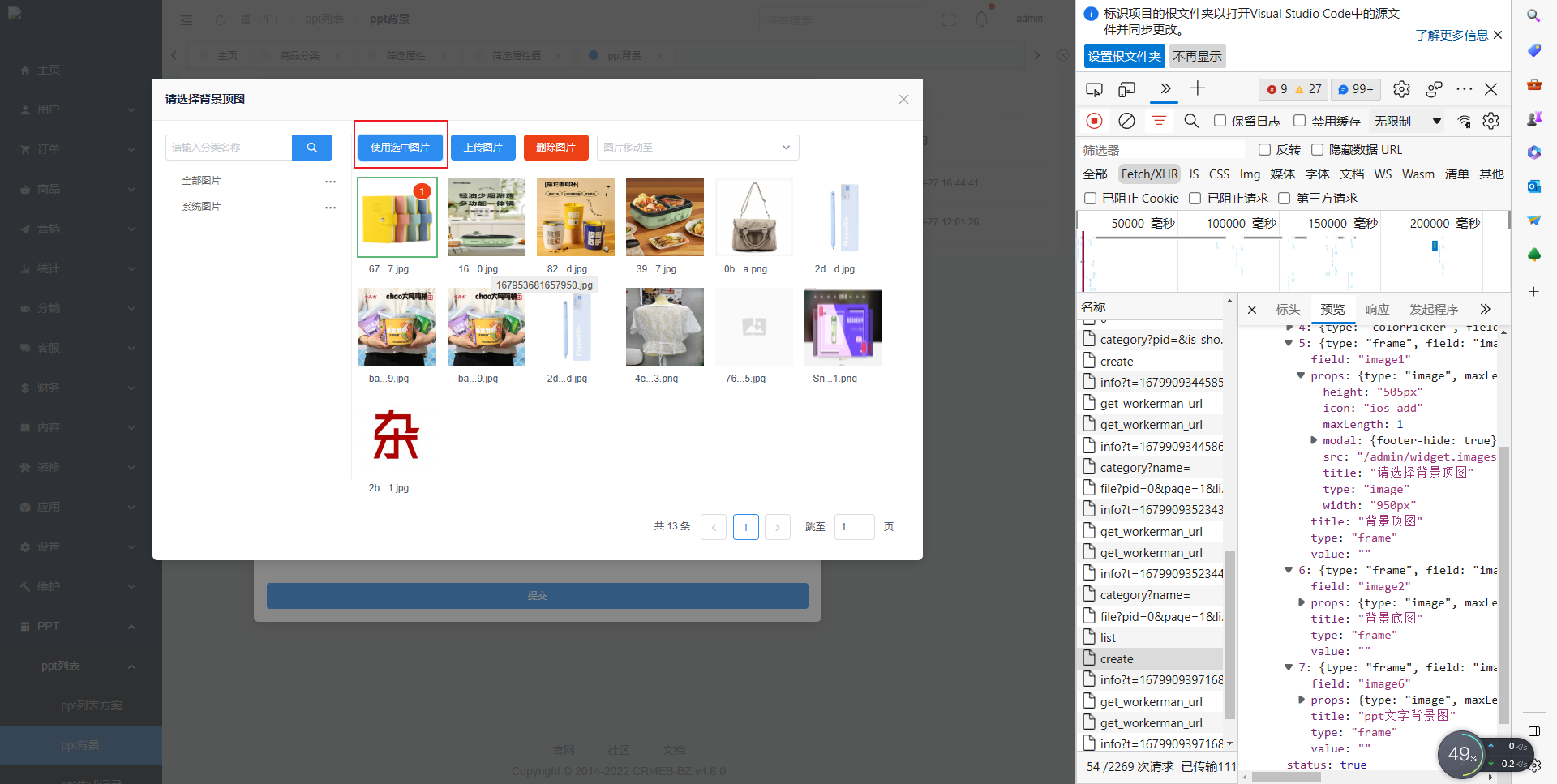Filter requests by Img type
The image size is (1557, 784).
click(1250, 174)
